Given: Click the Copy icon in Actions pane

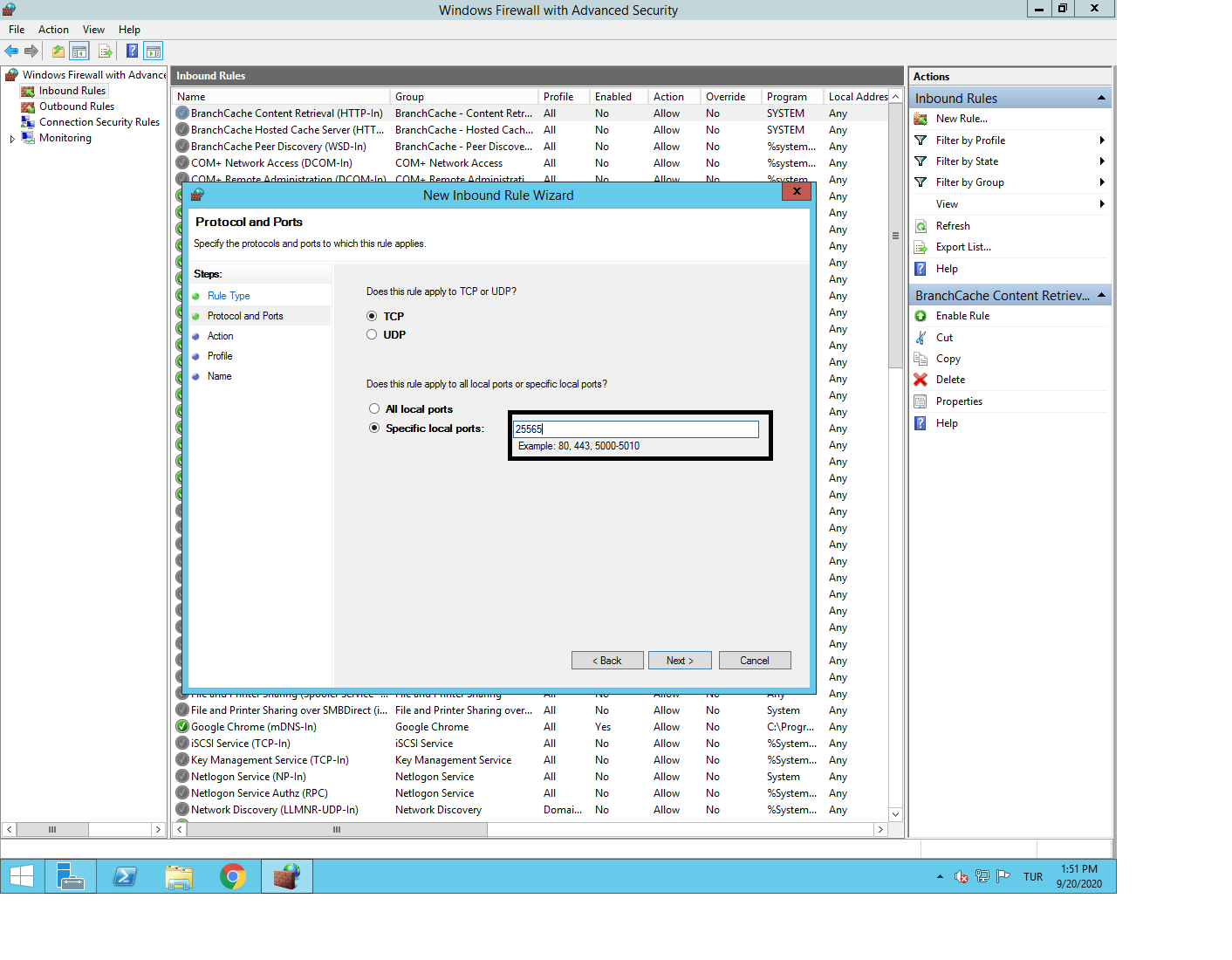Looking at the screenshot, I should (921, 359).
